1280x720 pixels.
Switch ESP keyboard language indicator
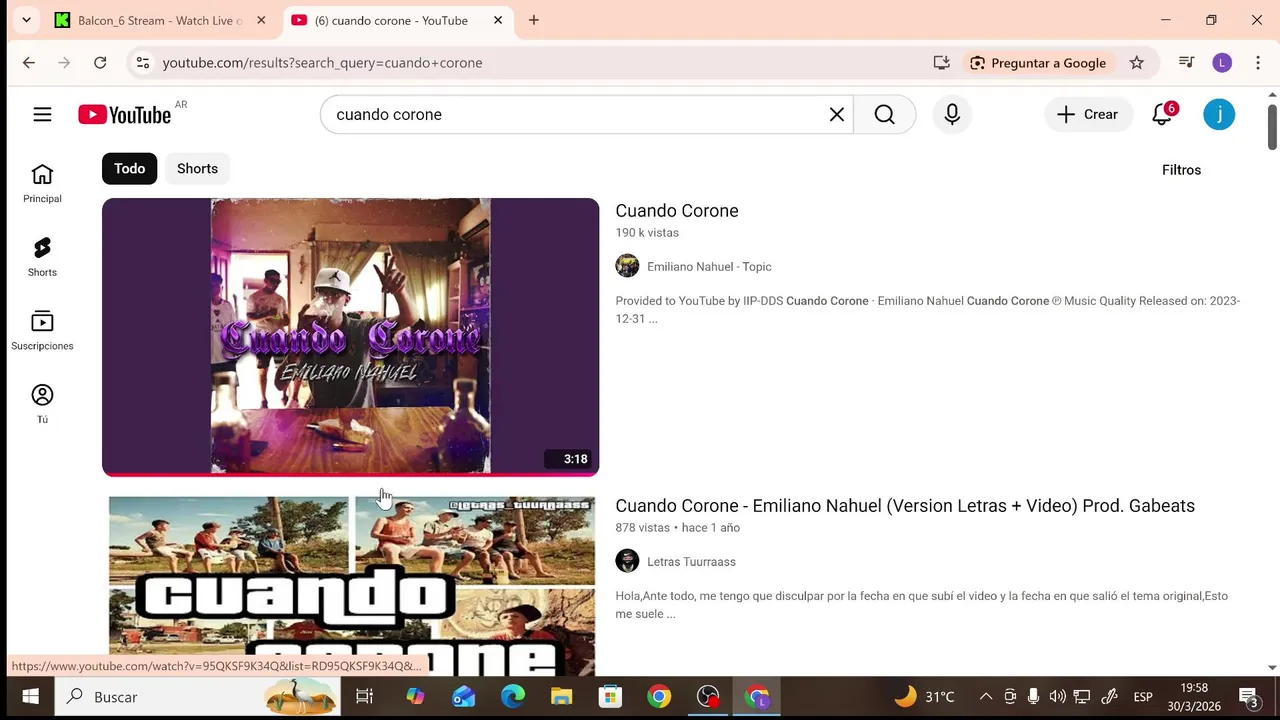pyautogui.click(x=1143, y=697)
